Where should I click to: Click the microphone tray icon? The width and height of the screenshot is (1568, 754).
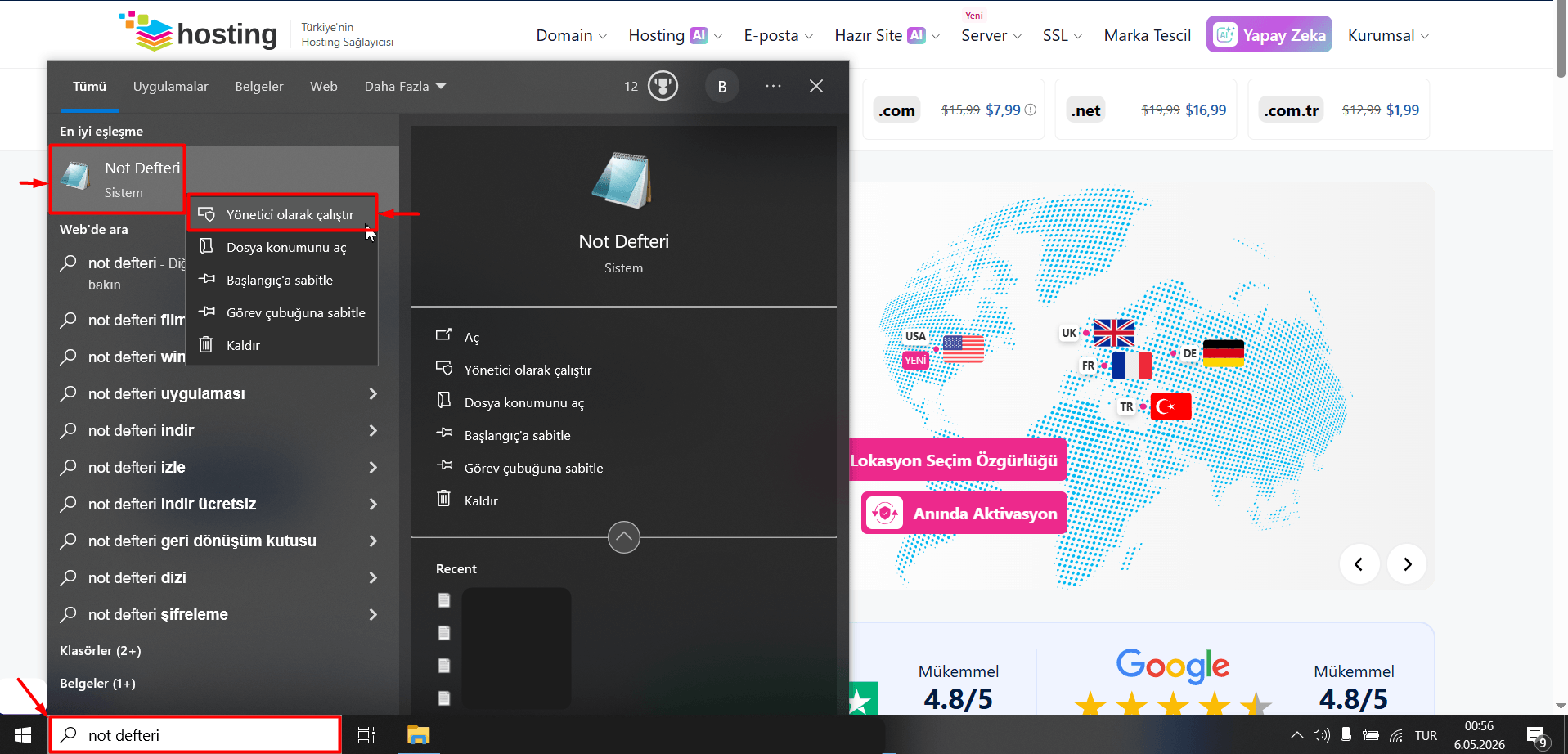[x=1346, y=735]
